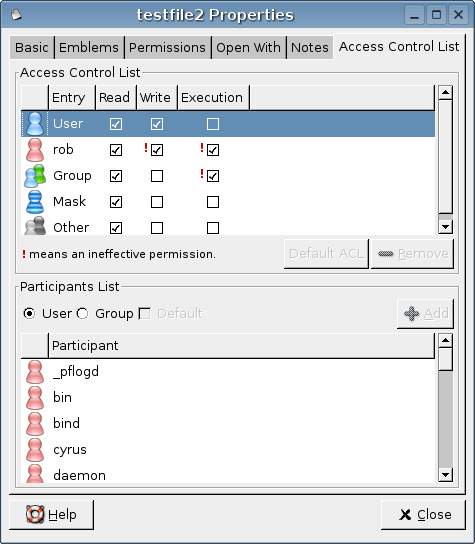
Task: Select the bind participant row
Action: tap(228, 423)
